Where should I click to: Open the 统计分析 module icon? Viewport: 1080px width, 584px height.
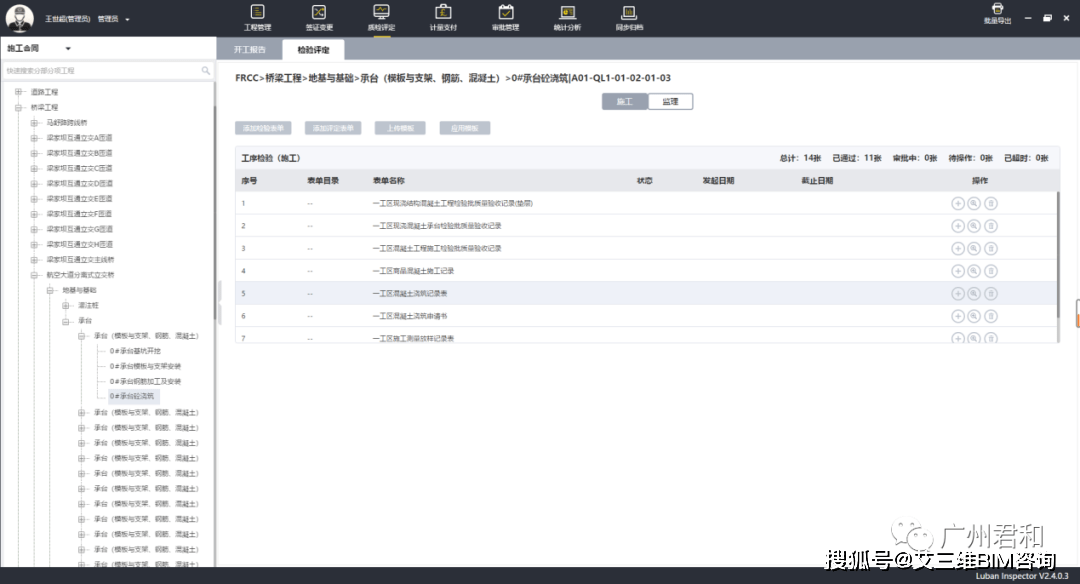click(568, 12)
